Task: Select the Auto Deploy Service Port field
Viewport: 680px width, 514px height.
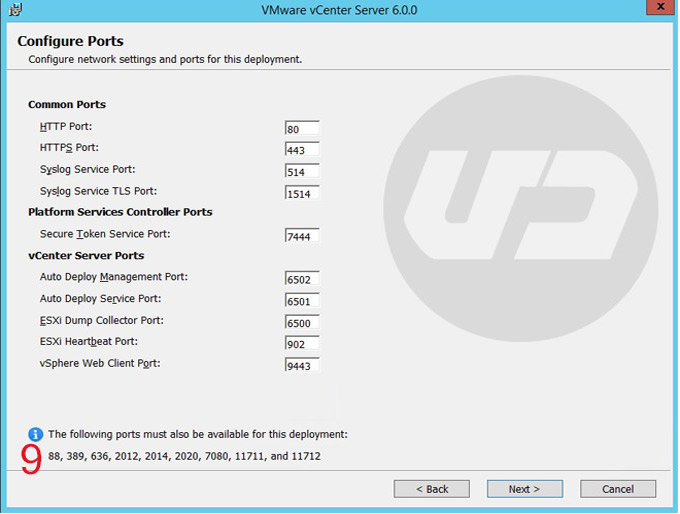Action: click(x=302, y=301)
